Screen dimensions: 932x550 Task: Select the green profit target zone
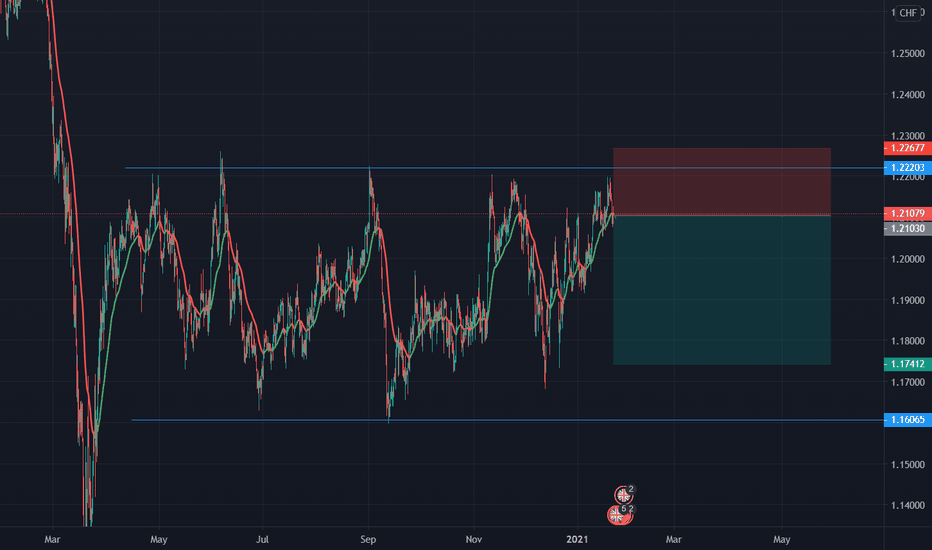click(x=722, y=290)
